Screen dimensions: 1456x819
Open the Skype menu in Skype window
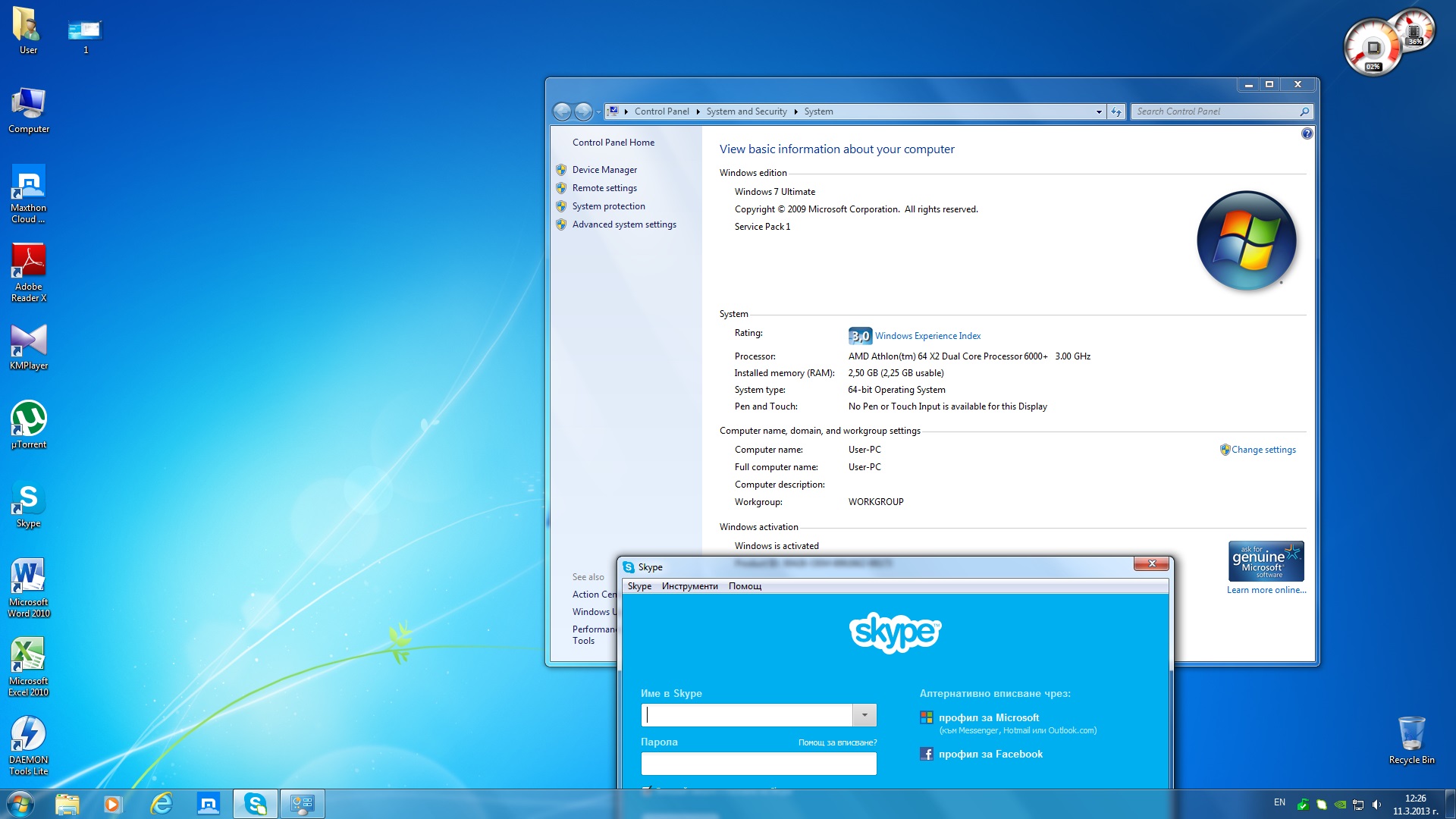639,586
